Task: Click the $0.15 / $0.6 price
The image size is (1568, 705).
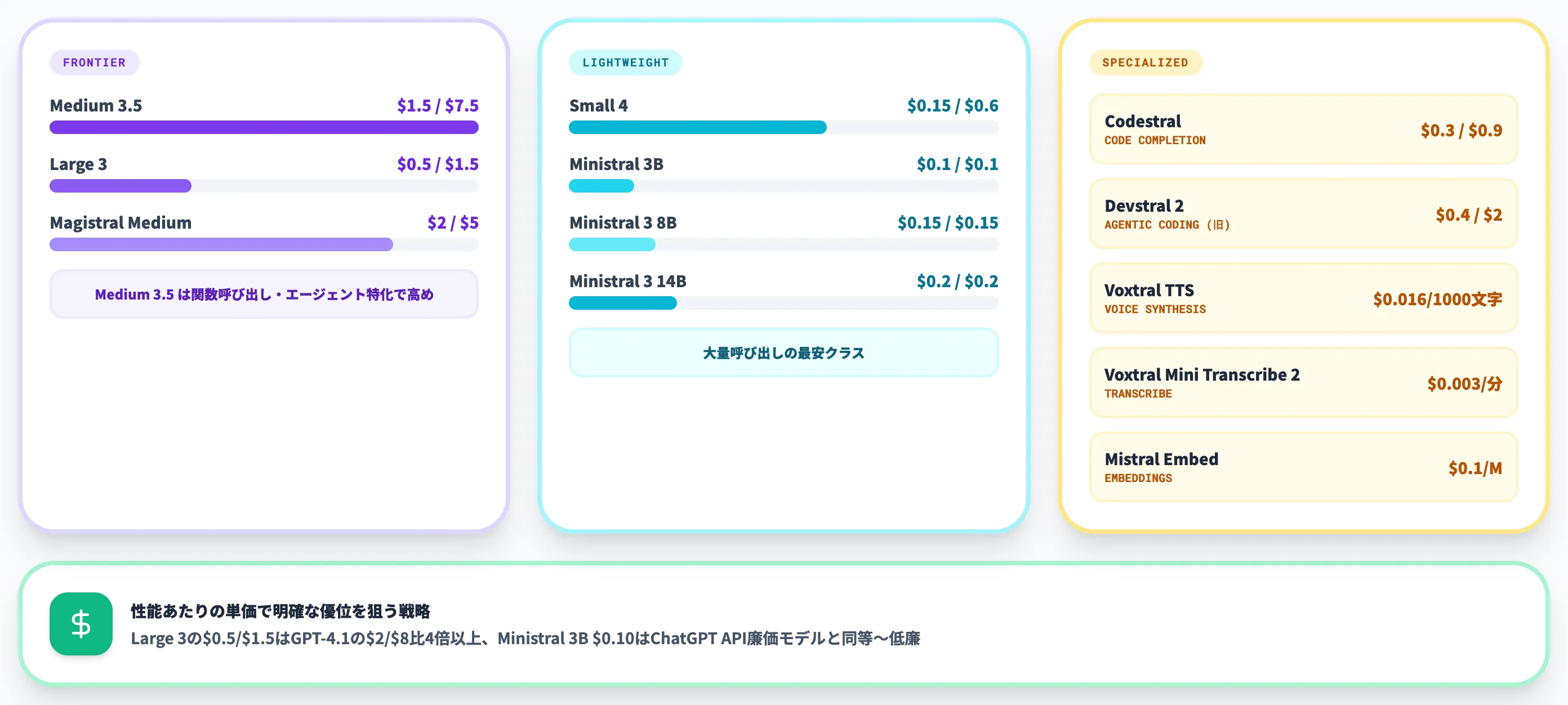Action: (x=952, y=105)
